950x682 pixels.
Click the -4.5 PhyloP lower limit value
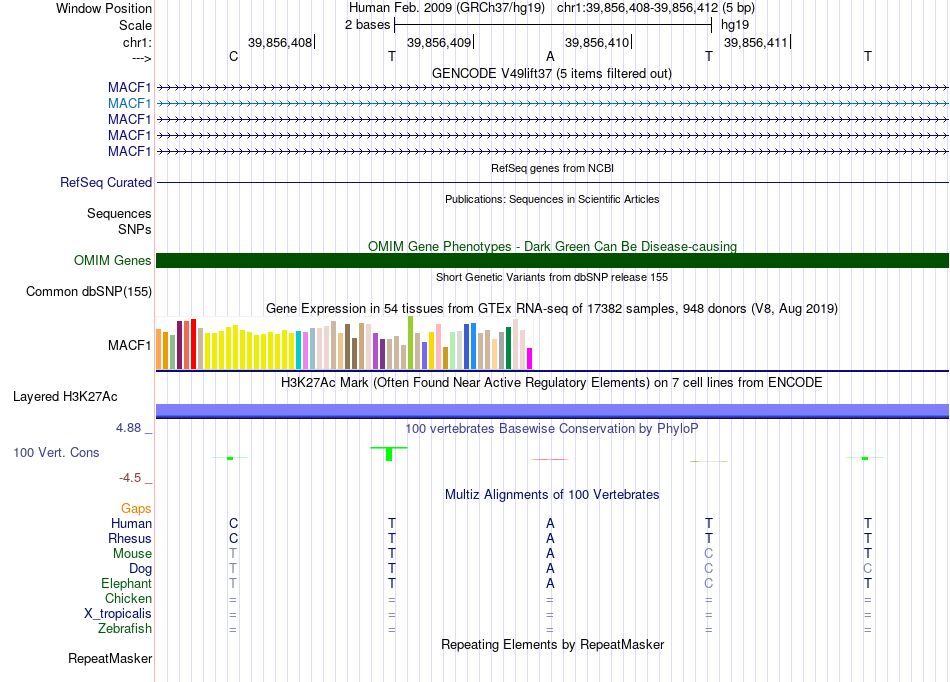click(x=130, y=478)
